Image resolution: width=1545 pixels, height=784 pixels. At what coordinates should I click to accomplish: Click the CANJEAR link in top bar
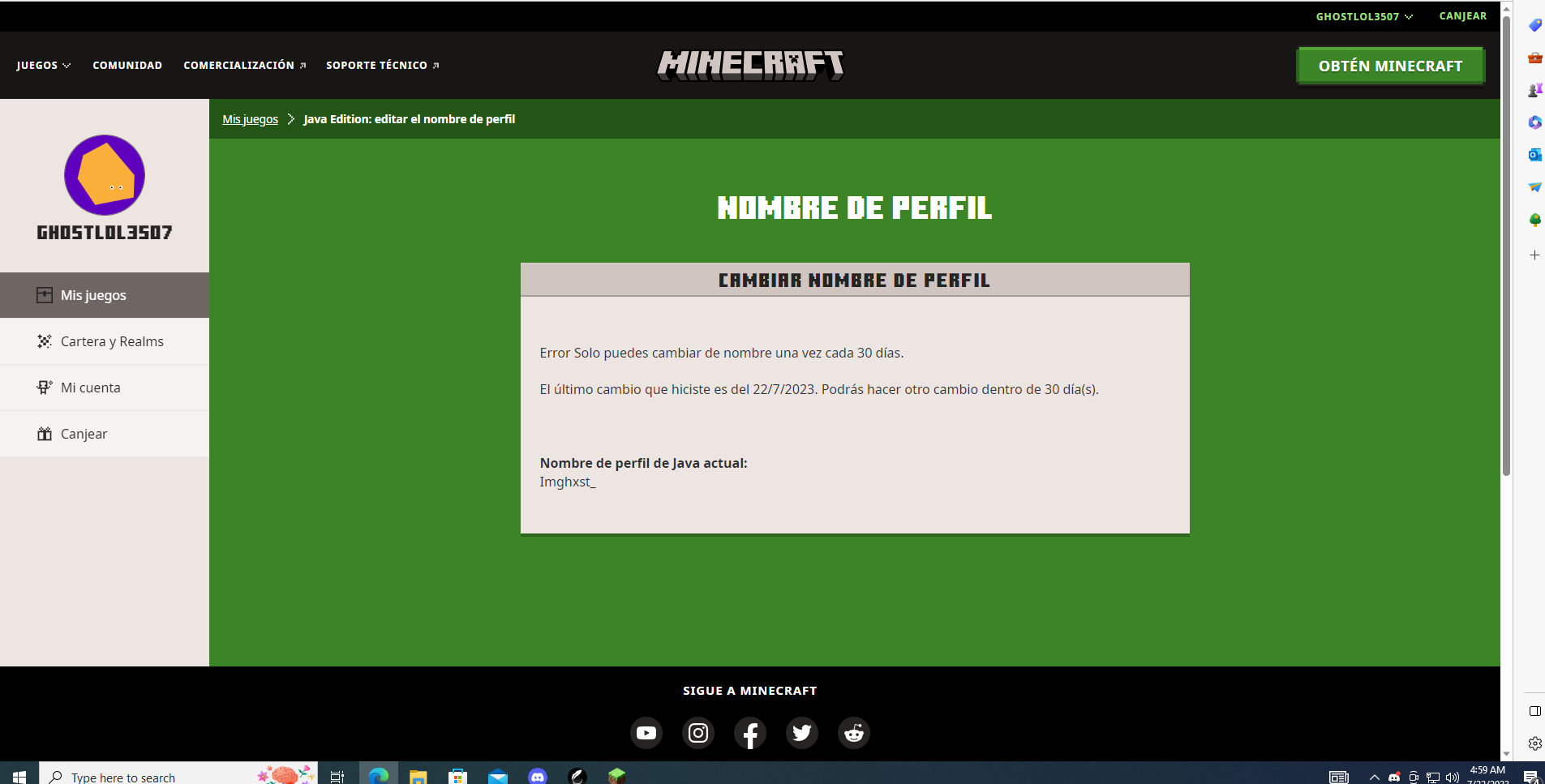[x=1463, y=16]
